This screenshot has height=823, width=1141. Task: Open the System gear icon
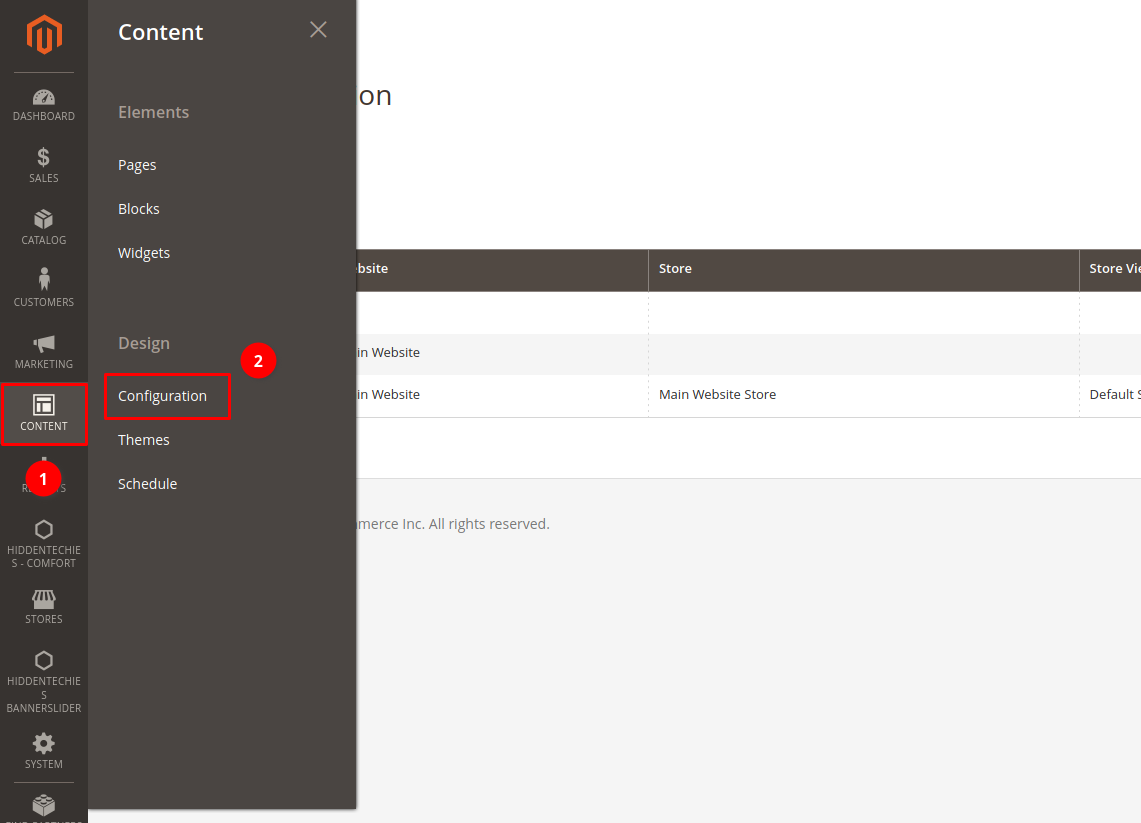point(44,744)
